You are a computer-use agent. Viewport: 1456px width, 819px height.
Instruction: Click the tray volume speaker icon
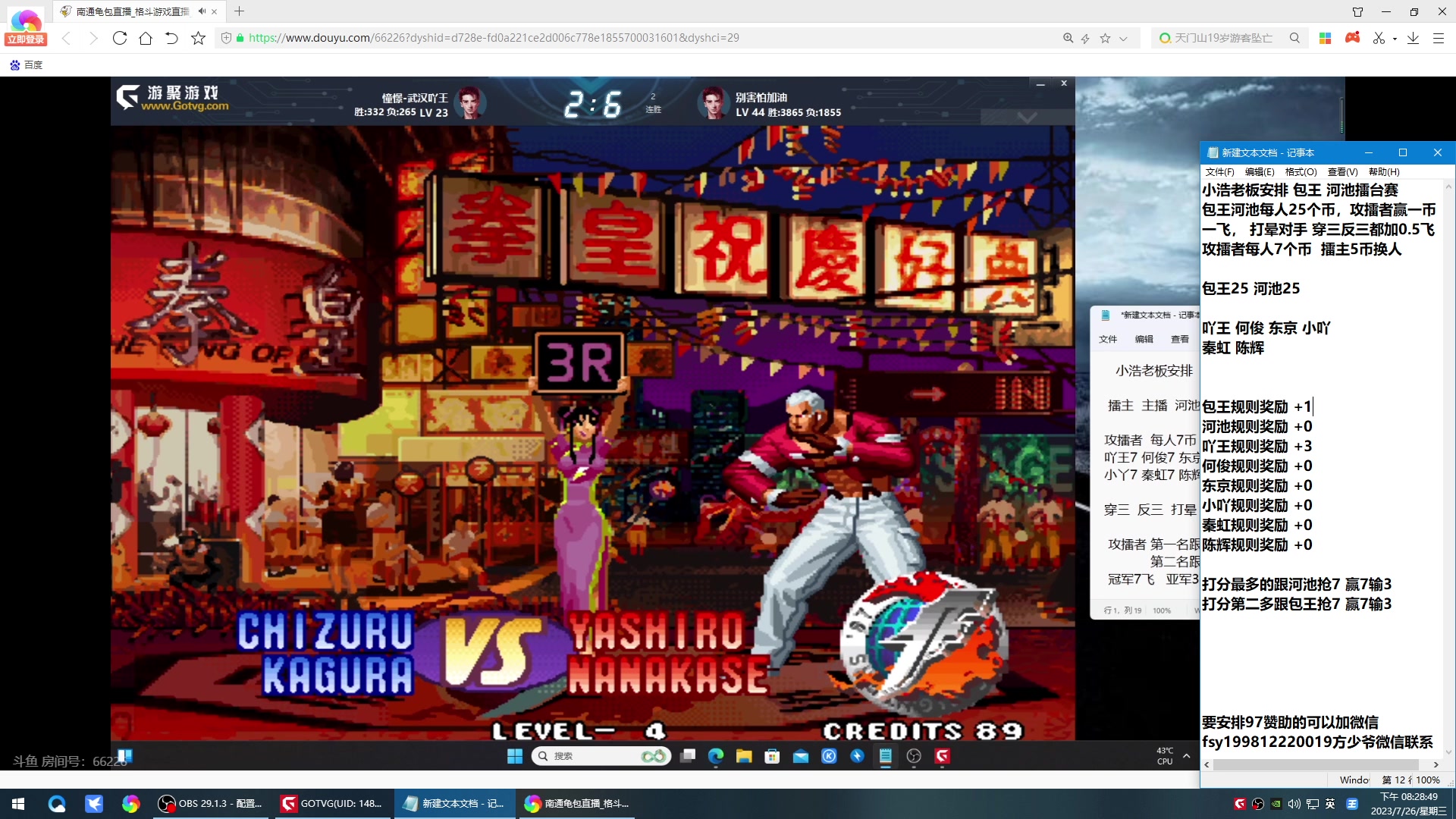(1294, 804)
